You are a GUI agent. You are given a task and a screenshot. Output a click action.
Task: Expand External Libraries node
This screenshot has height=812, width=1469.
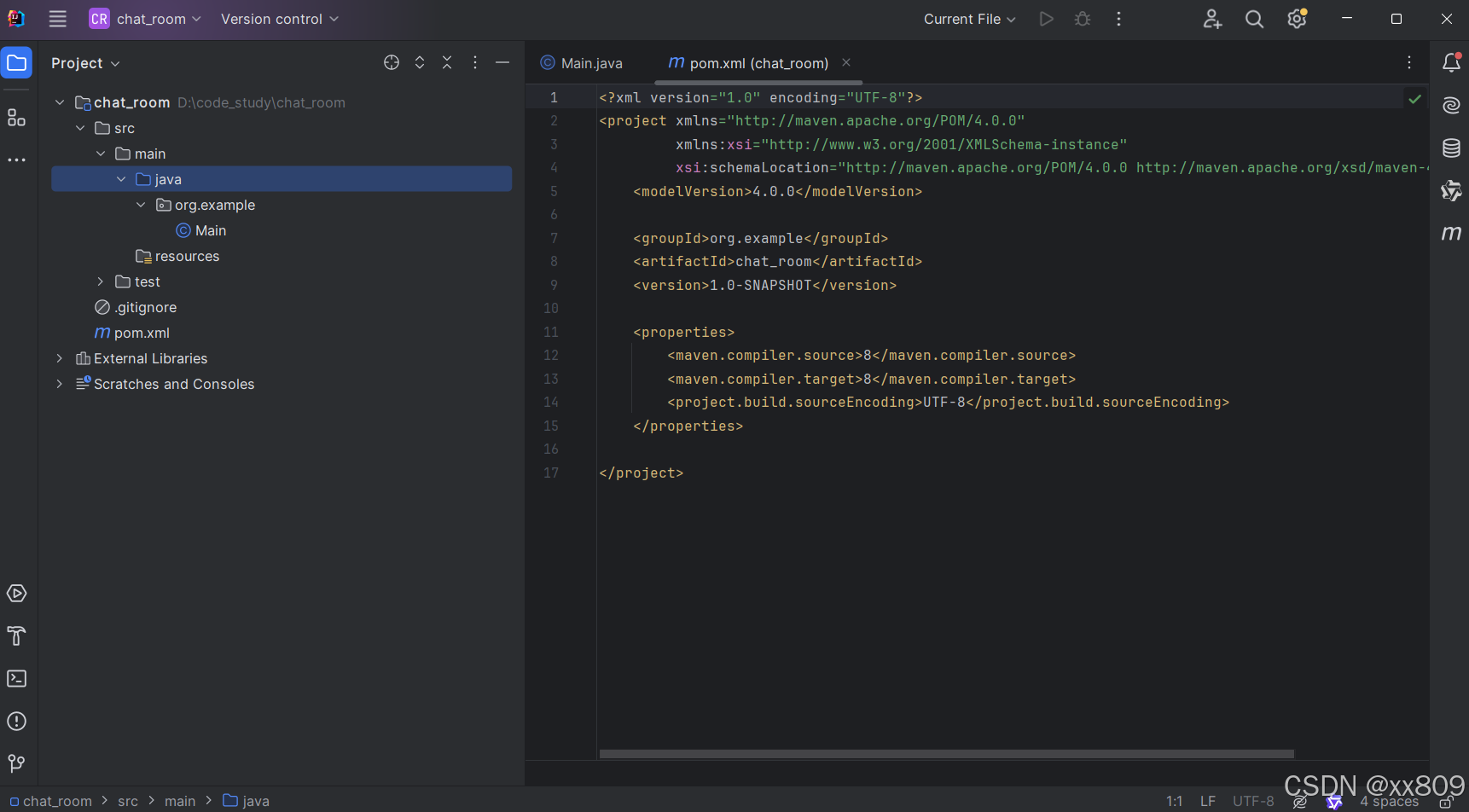click(60, 358)
